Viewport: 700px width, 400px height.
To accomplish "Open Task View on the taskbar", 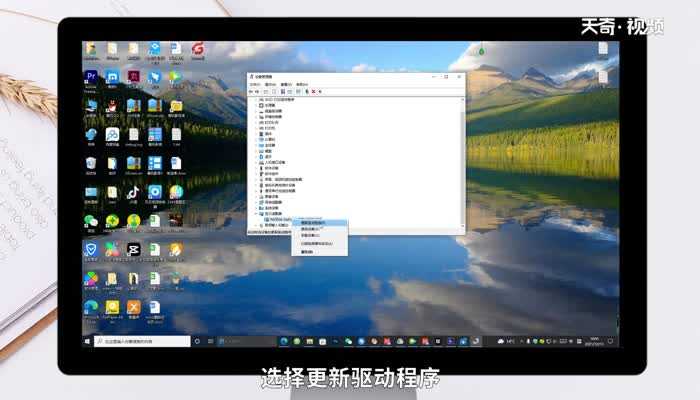I will 210,341.
